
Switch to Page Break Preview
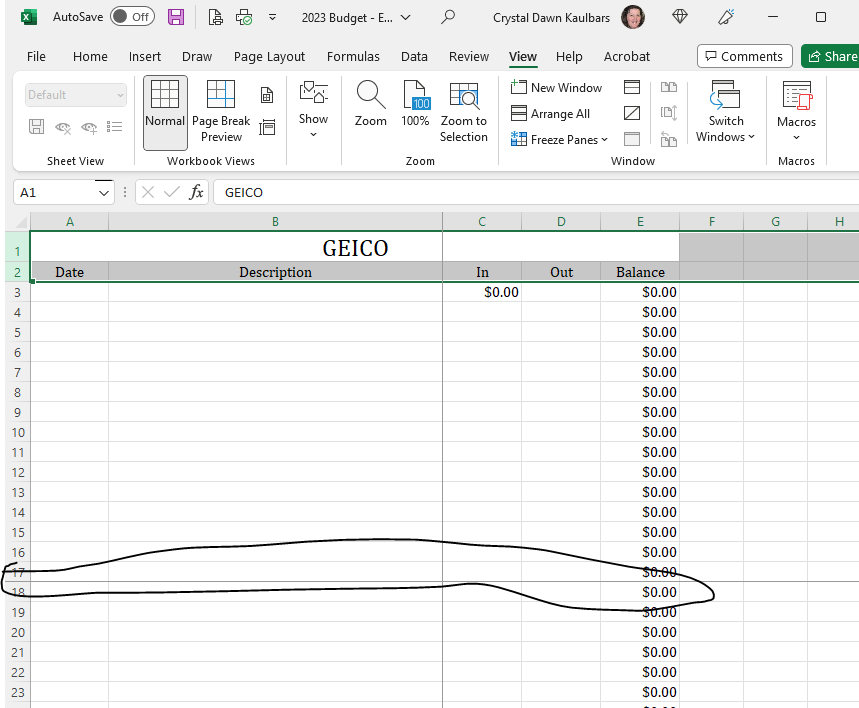221,112
